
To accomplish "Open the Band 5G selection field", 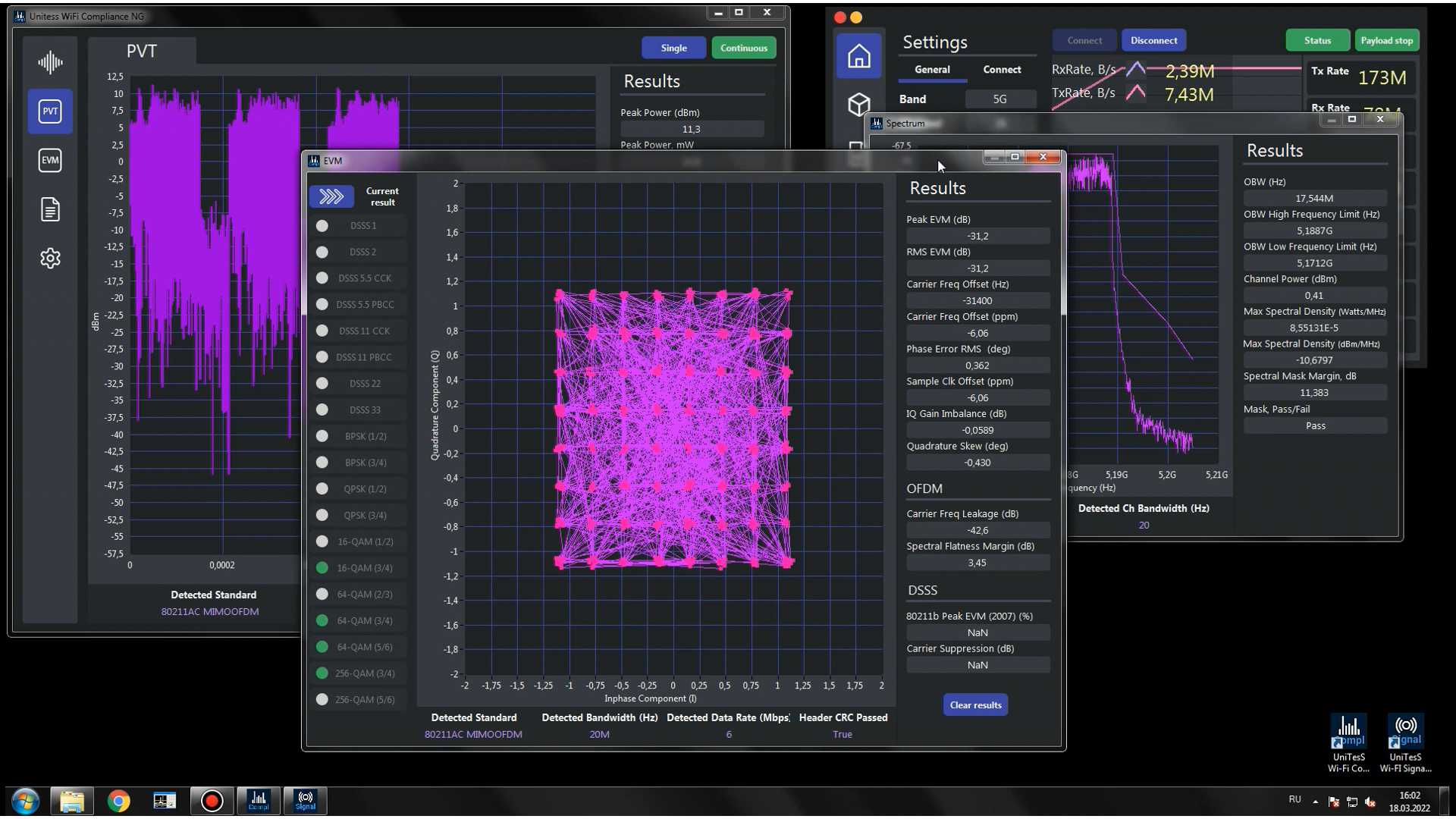I will pyautogui.click(x=999, y=99).
